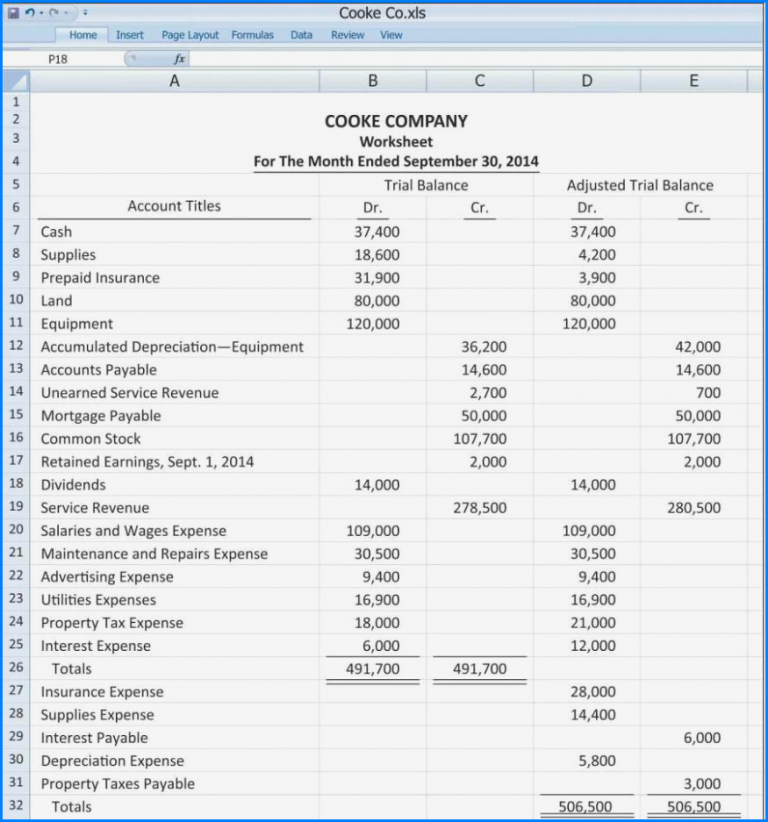The height and width of the screenshot is (822, 768).
Task: Open the Data ribbon tab
Action: tap(301, 35)
